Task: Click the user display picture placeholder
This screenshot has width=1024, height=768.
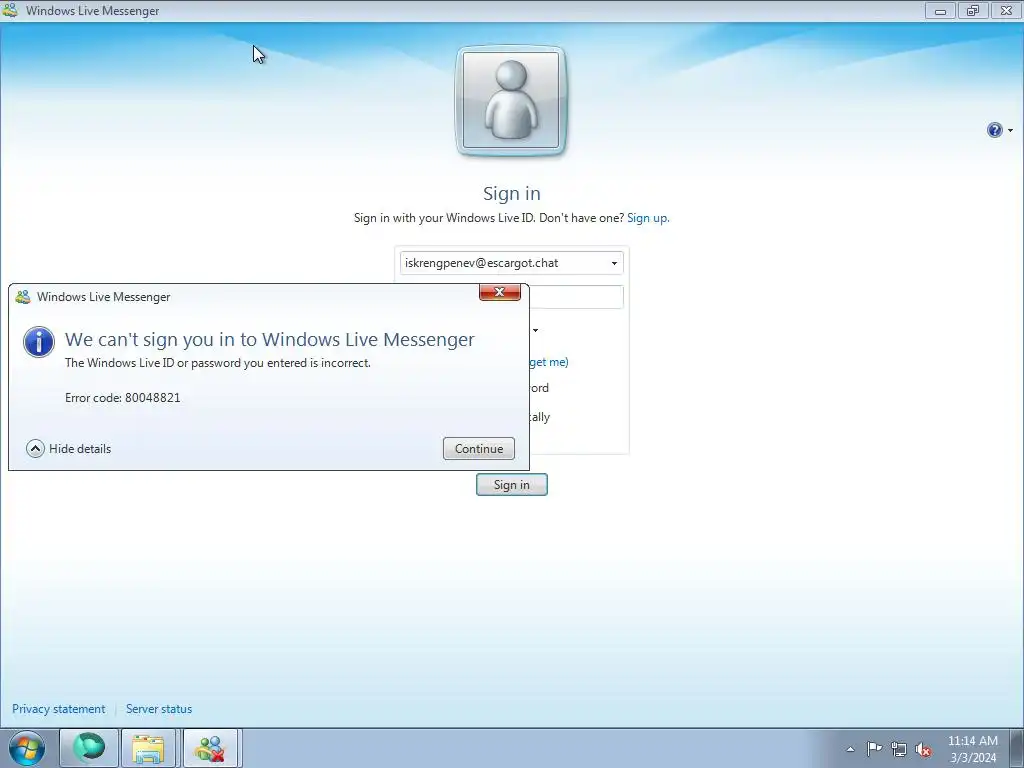Action: click(511, 101)
